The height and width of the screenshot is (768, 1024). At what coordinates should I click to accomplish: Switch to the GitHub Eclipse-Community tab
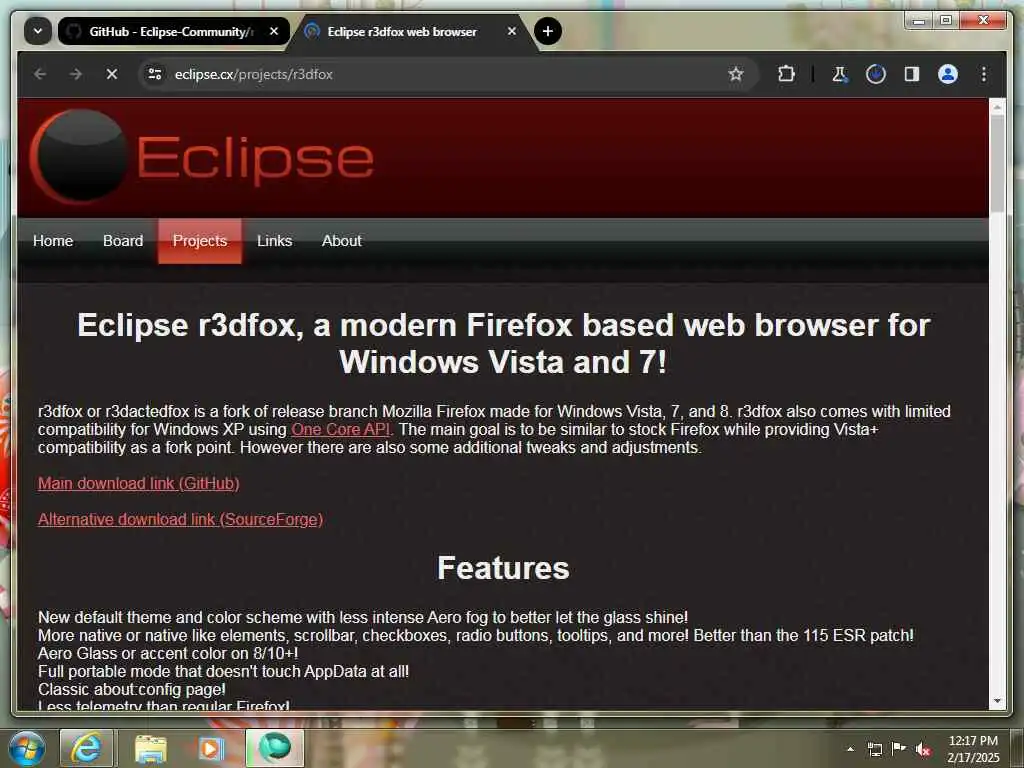(x=173, y=31)
